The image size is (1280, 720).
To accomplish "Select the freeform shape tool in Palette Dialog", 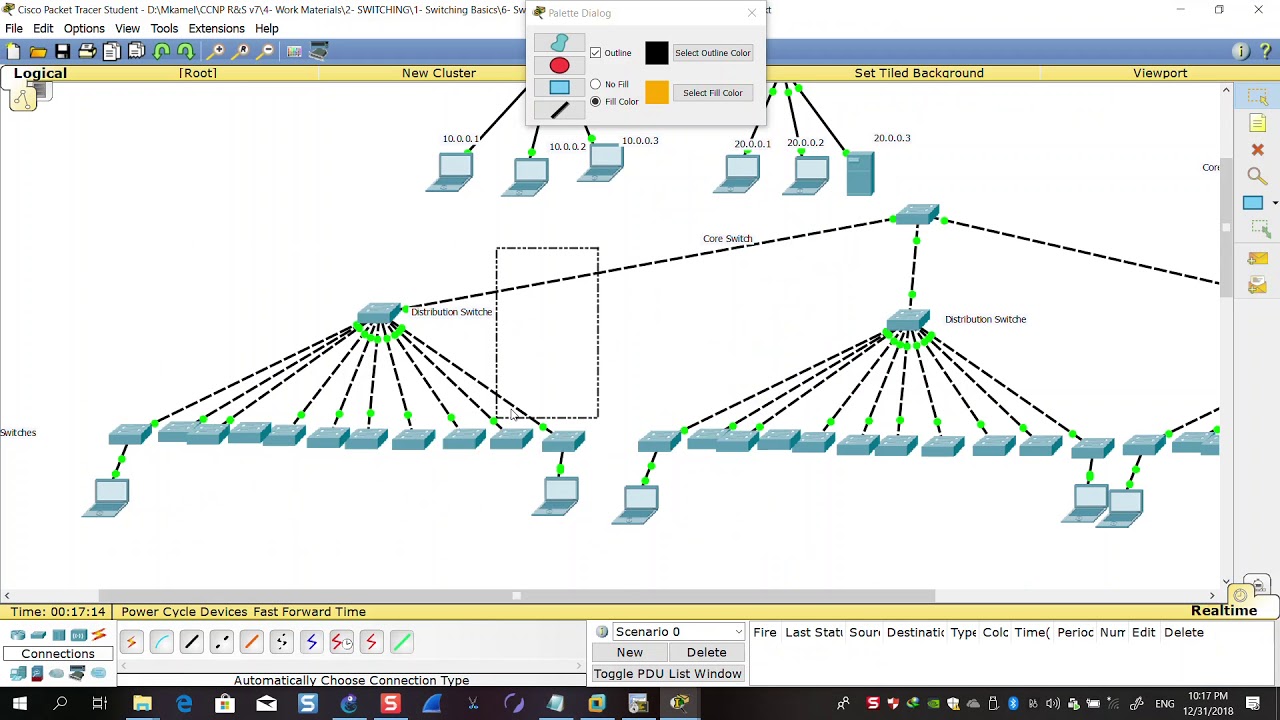I will click(559, 42).
